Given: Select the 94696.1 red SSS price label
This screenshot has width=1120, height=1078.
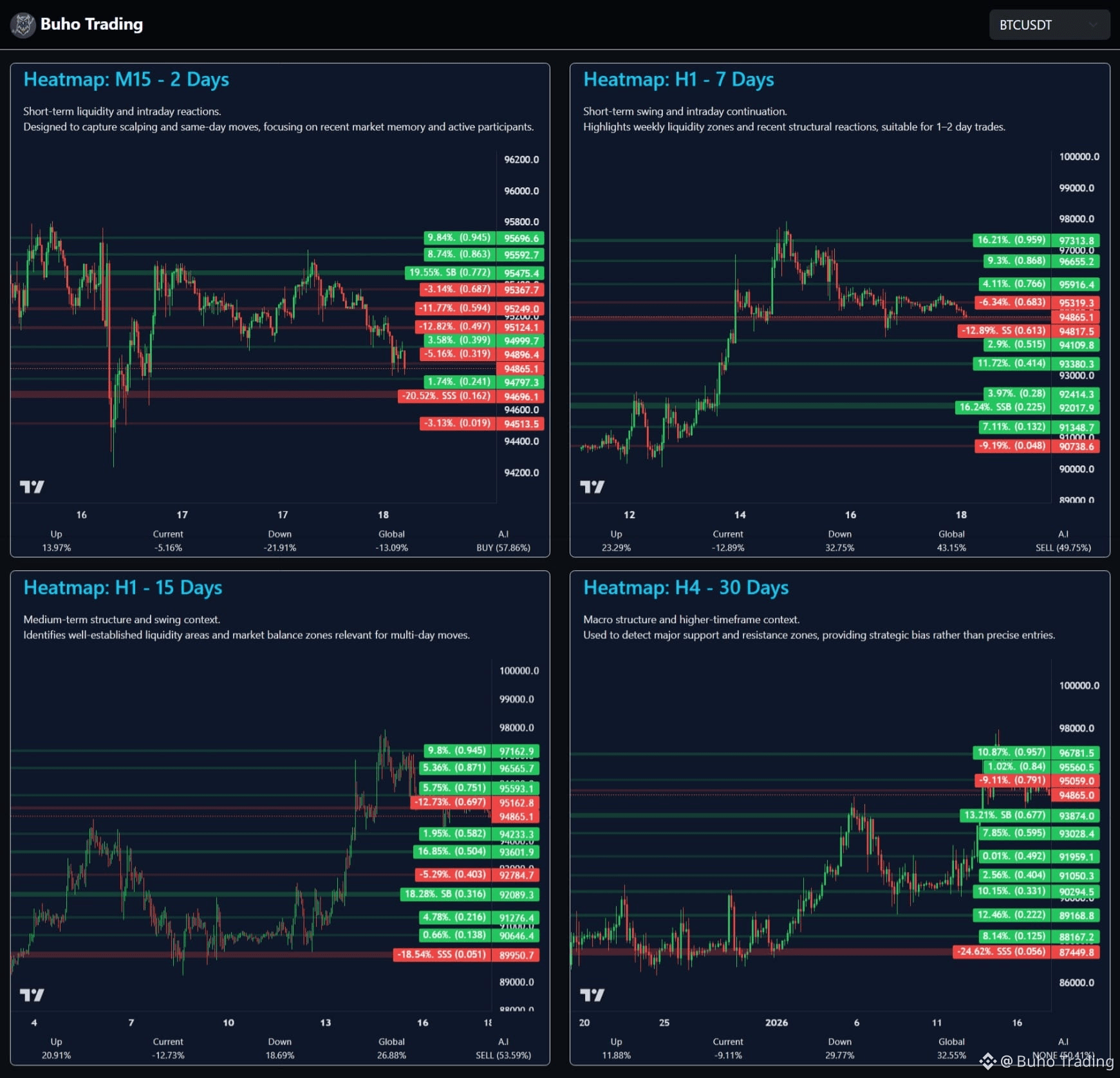Looking at the screenshot, I should [x=521, y=396].
